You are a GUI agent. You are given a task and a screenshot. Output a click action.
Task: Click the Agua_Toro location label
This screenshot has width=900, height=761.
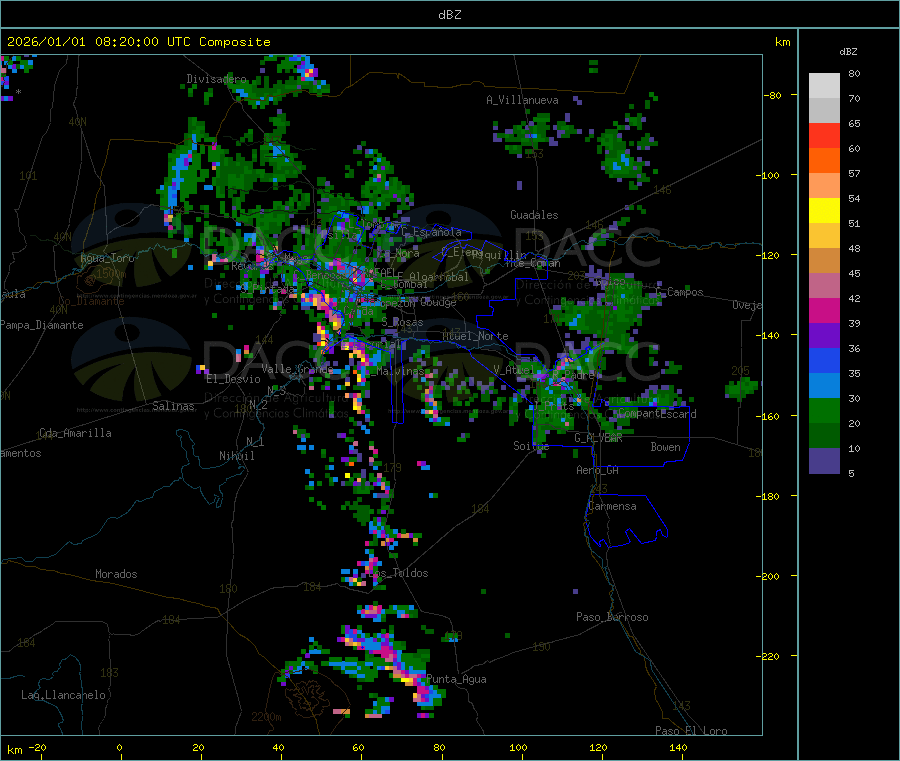[x=107, y=258]
